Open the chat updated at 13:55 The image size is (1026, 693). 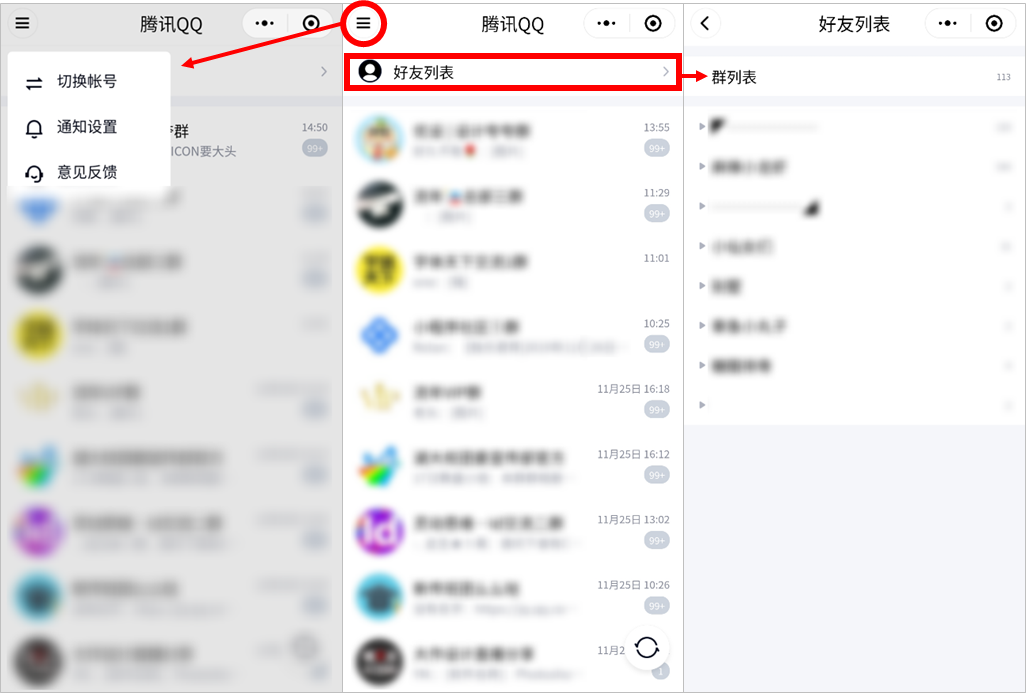[513, 139]
